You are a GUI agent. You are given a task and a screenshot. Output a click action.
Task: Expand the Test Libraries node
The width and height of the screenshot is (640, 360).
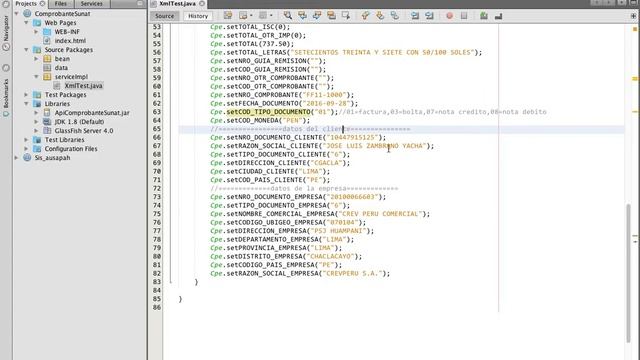pyautogui.click(x=27, y=140)
